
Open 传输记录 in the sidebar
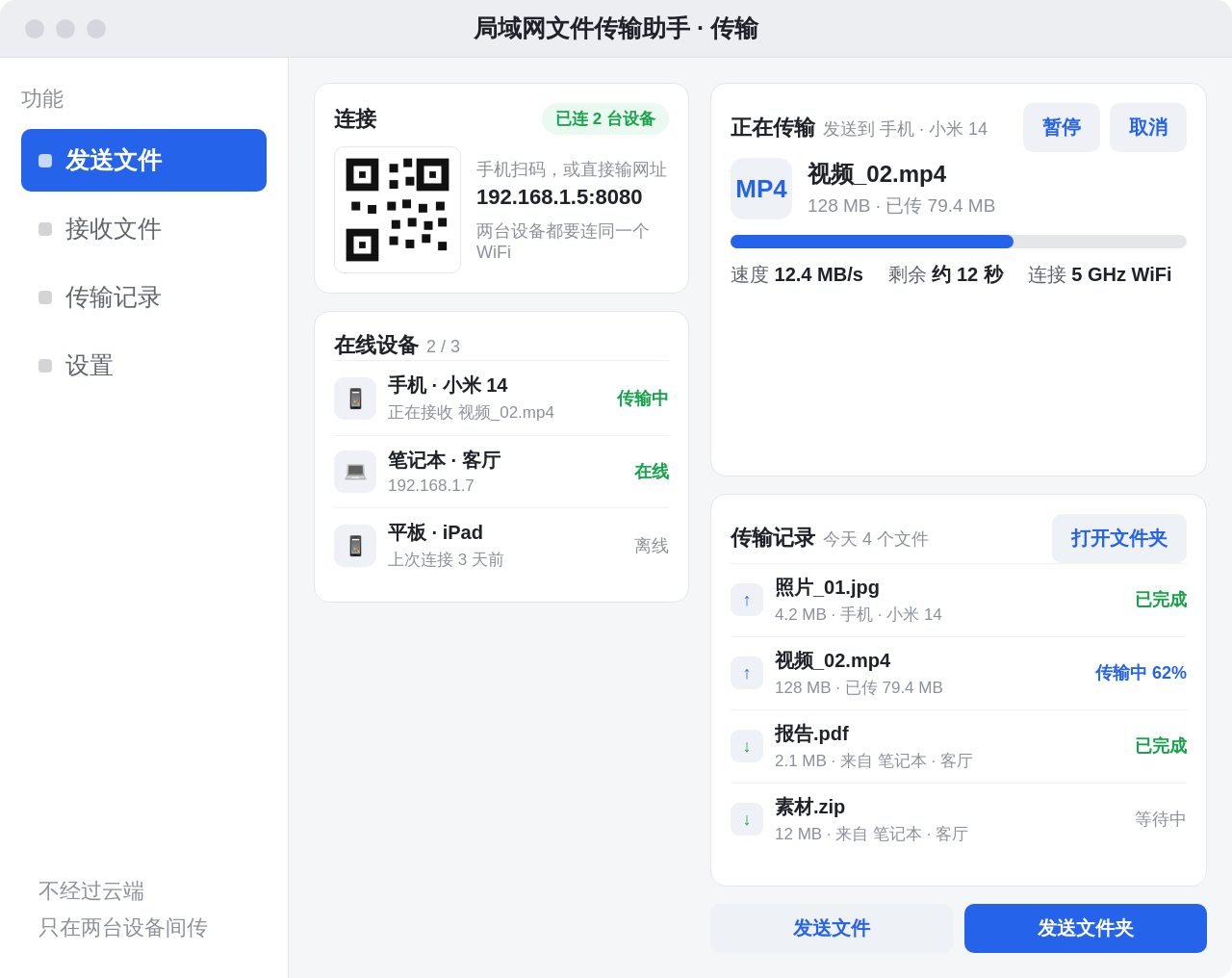click(x=143, y=297)
